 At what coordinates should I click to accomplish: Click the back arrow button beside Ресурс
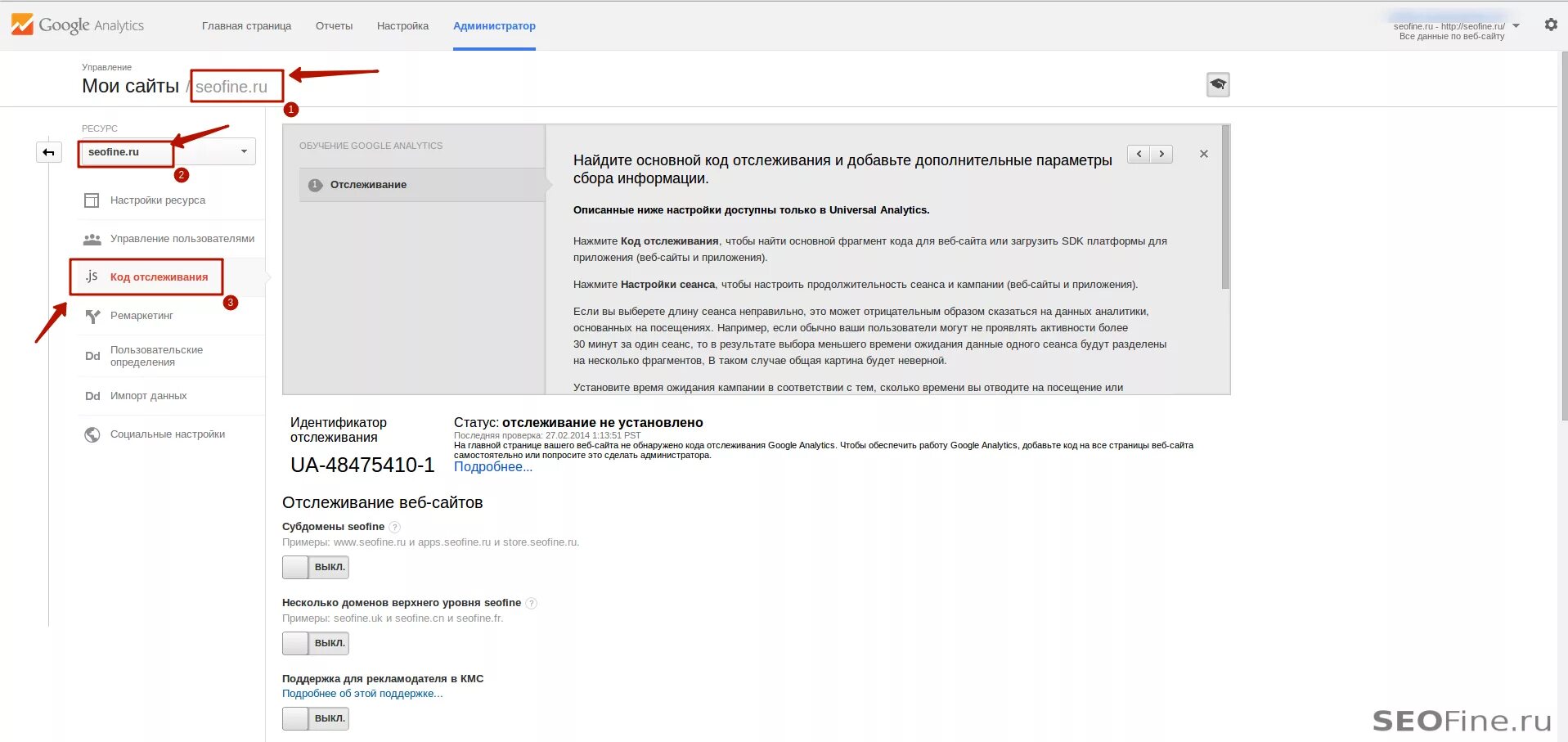point(49,152)
